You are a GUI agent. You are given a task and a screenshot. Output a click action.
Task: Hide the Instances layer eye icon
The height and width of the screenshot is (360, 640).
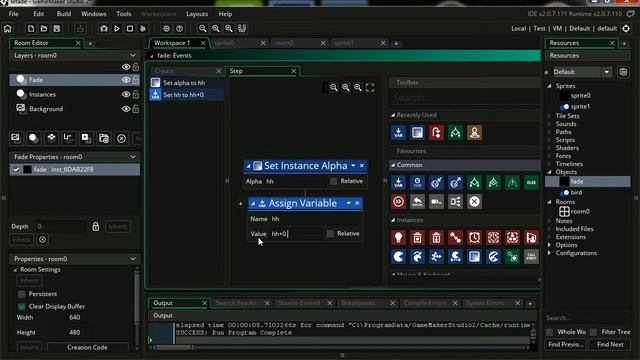tap(126, 95)
